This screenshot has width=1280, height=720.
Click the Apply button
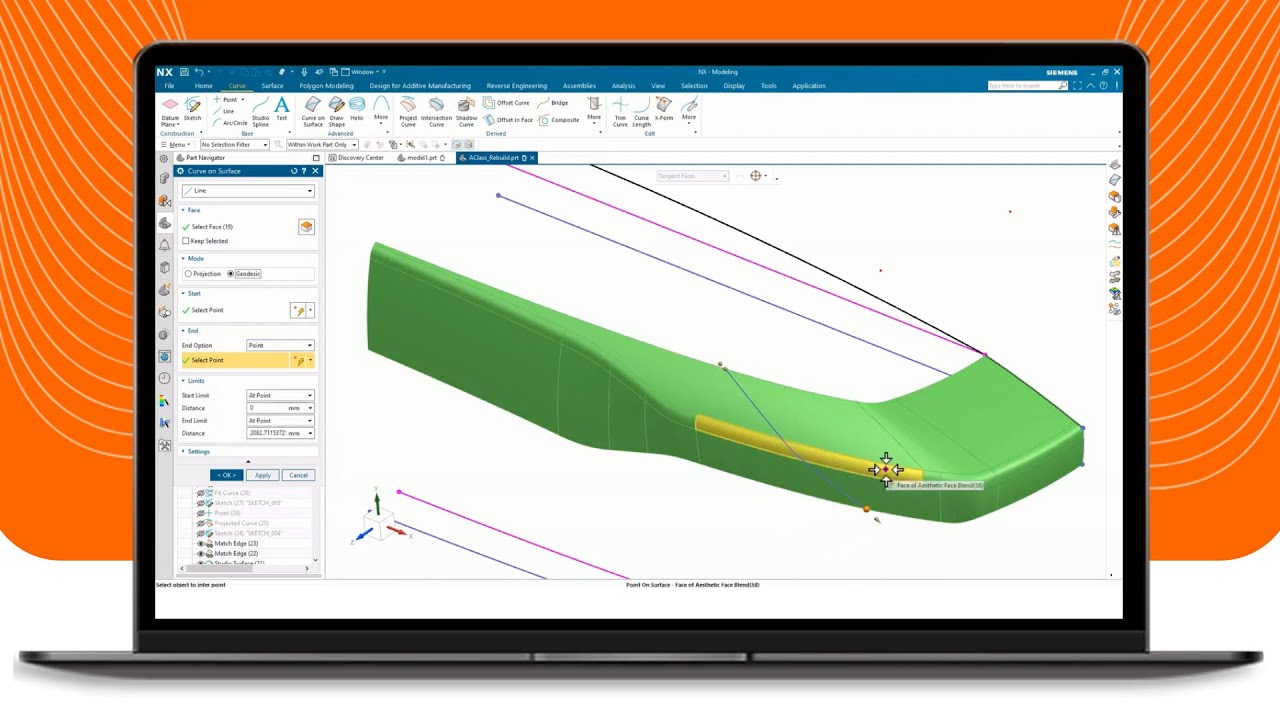[x=262, y=475]
